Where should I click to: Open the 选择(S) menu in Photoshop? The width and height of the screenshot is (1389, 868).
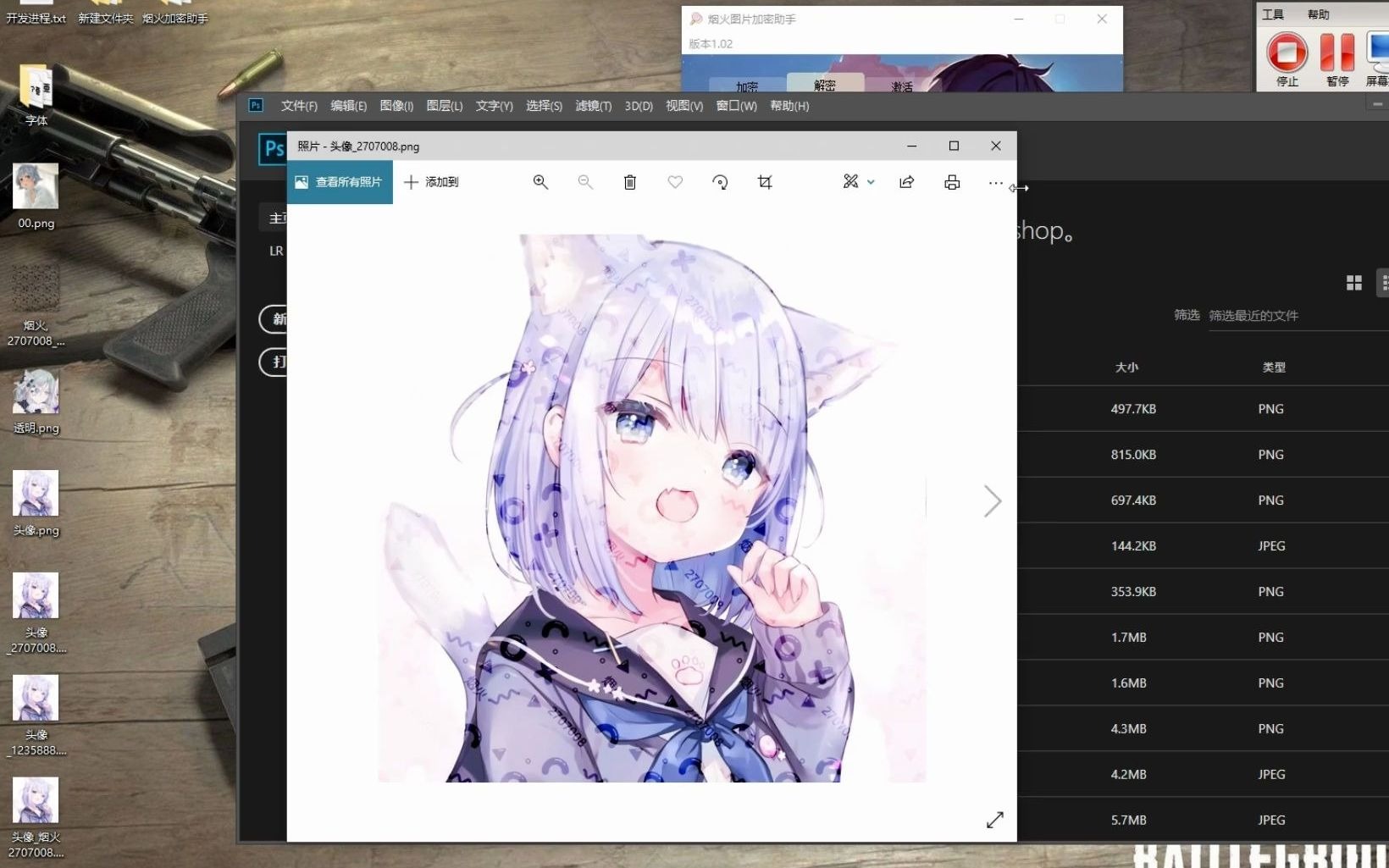[x=544, y=106]
